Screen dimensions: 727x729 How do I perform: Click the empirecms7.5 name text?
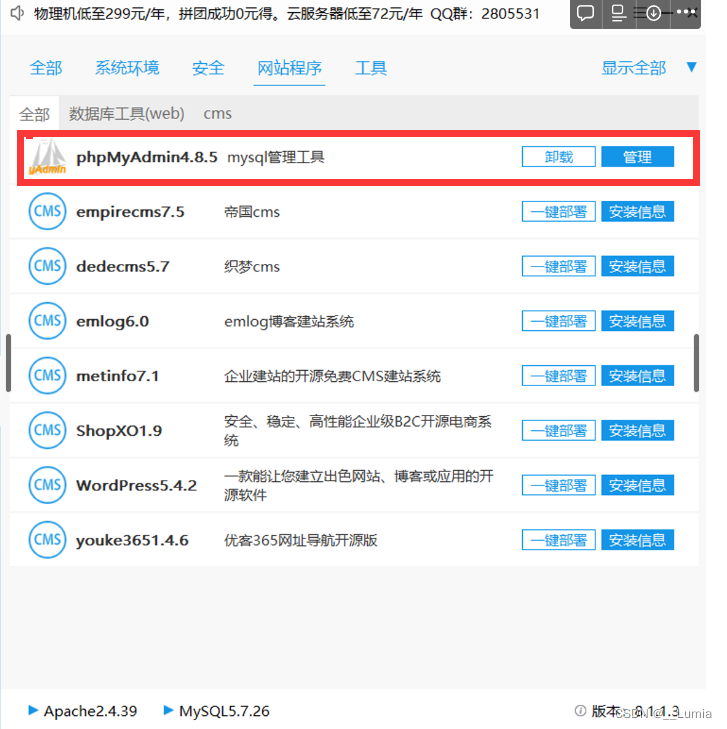tap(130, 212)
